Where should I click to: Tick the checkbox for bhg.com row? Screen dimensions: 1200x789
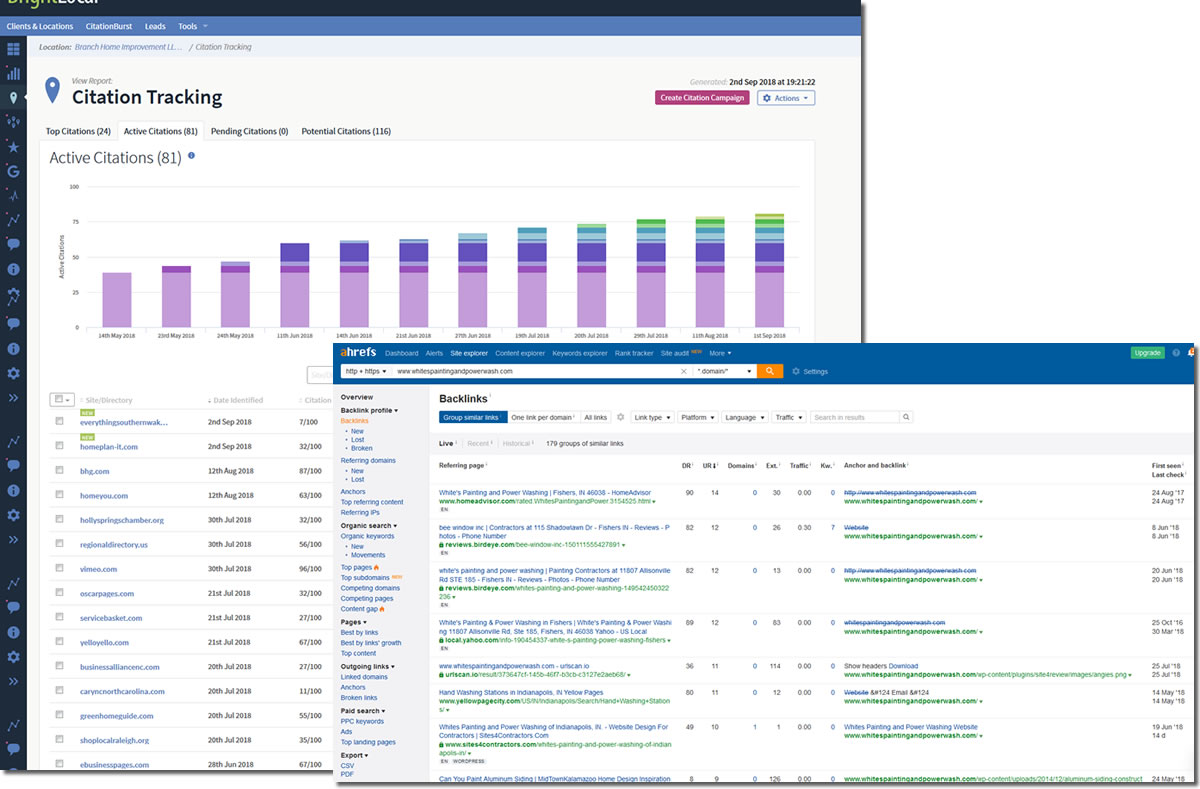[60, 471]
